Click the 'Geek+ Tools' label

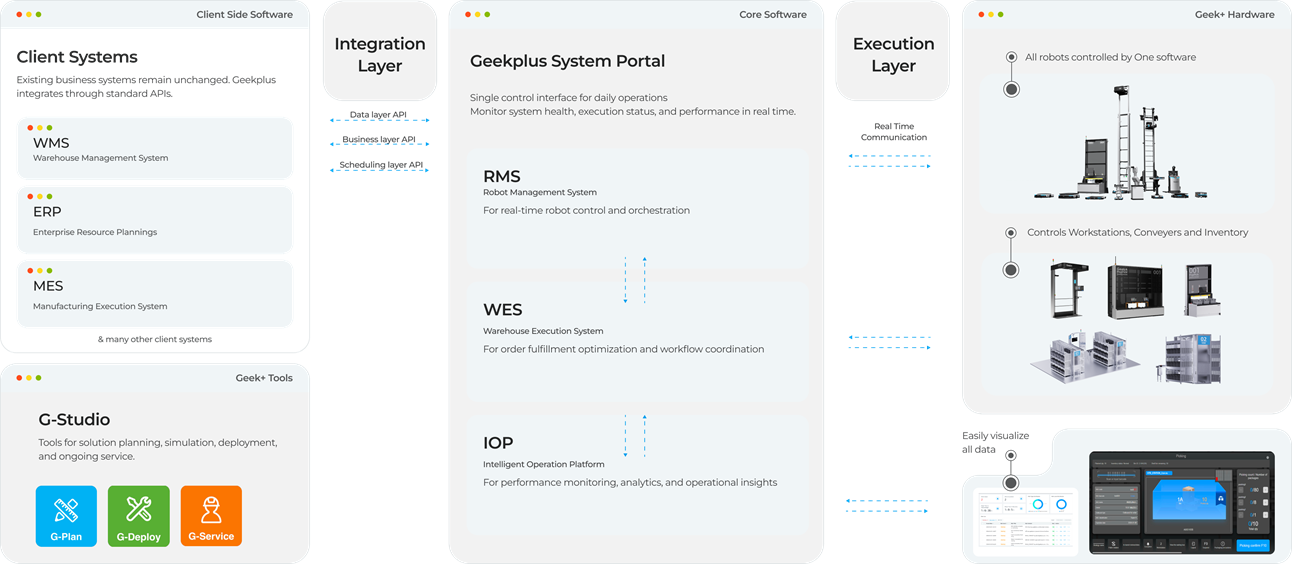point(264,378)
